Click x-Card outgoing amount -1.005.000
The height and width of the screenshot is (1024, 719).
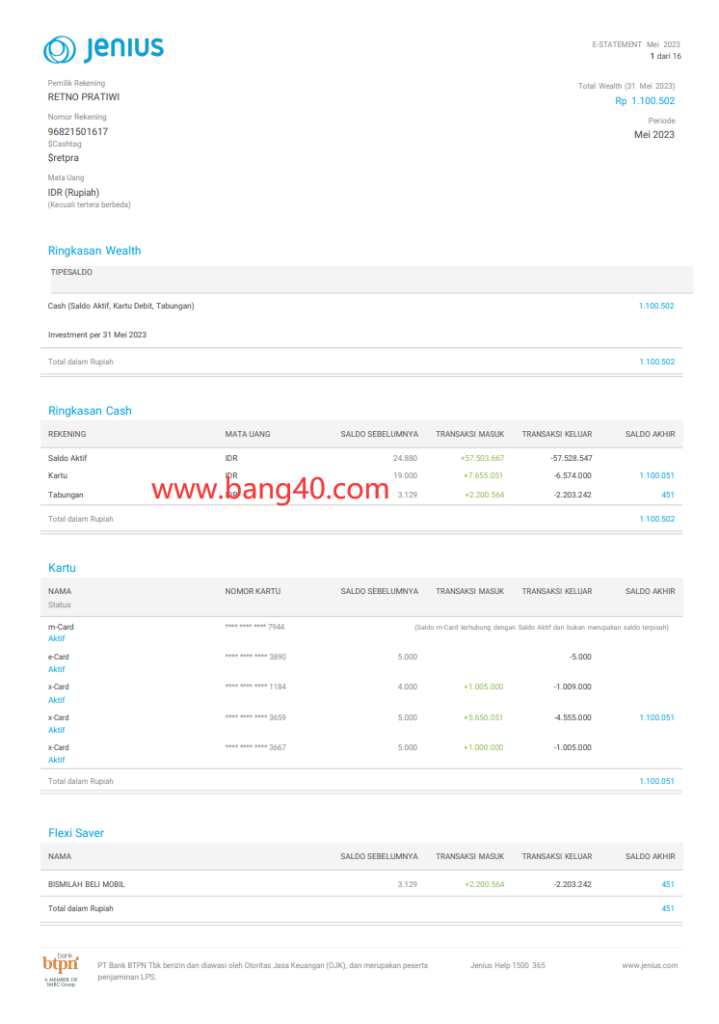click(x=573, y=747)
